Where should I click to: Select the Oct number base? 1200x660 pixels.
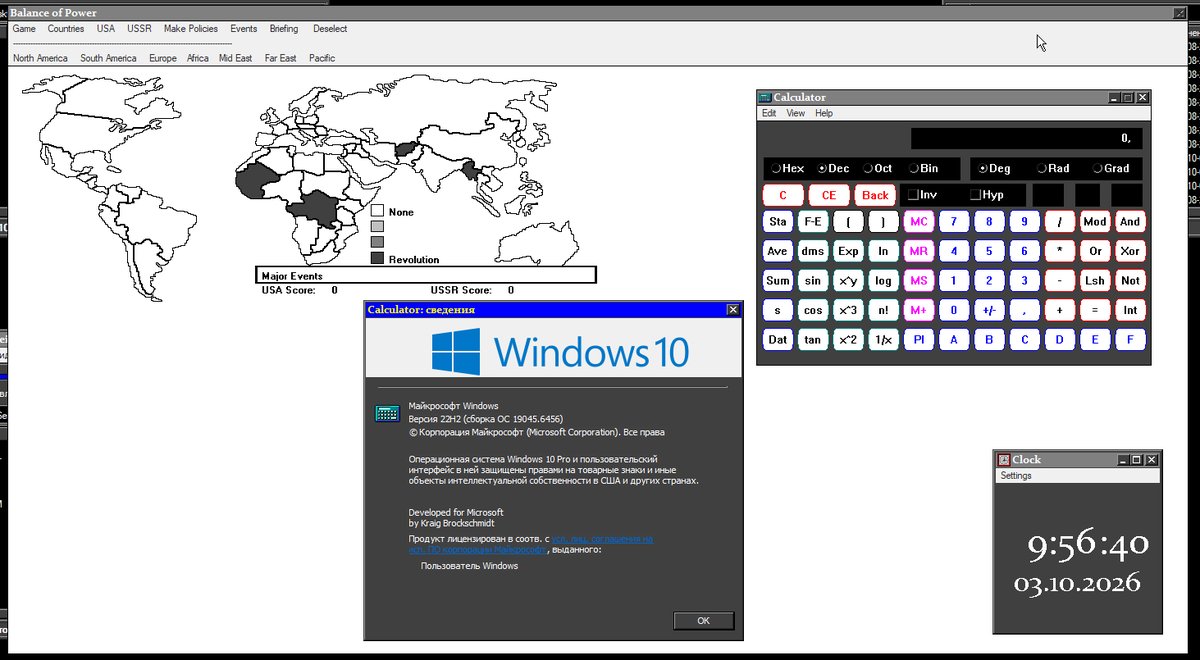coord(878,169)
